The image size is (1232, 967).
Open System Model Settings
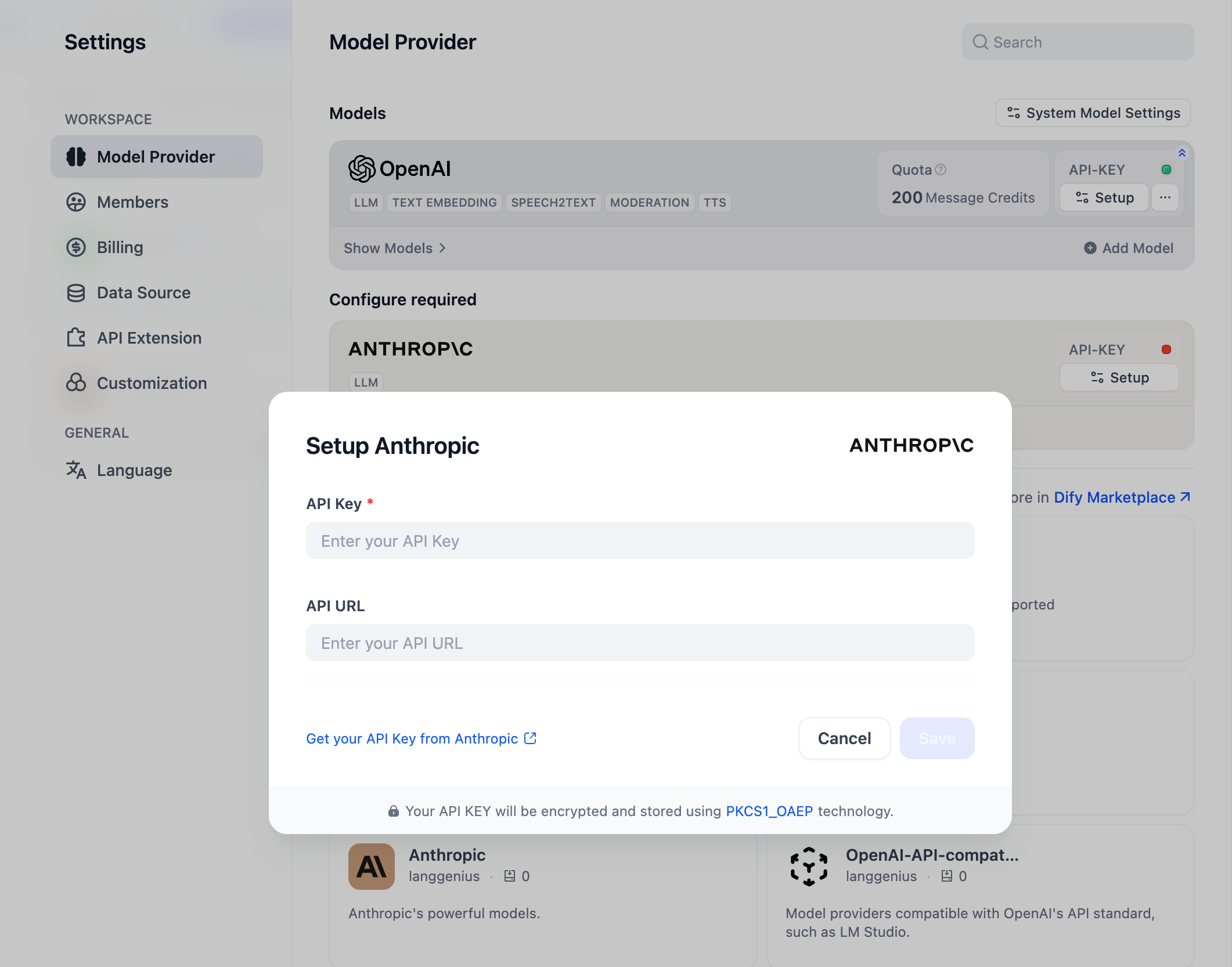1092,113
